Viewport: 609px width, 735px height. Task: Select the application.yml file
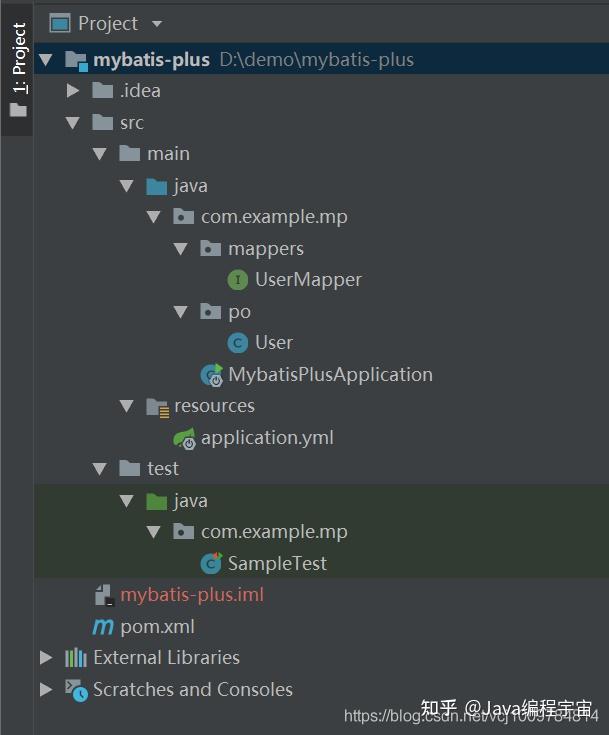(x=267, y=437)
